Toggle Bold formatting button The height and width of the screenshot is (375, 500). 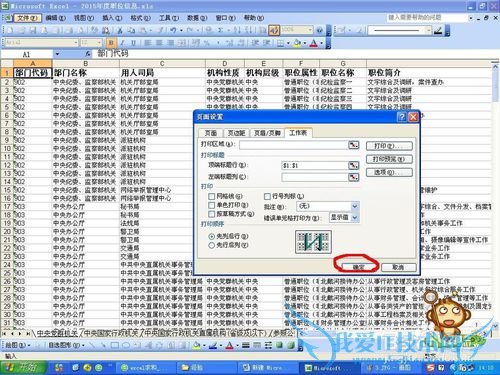(x=111, y=43)
